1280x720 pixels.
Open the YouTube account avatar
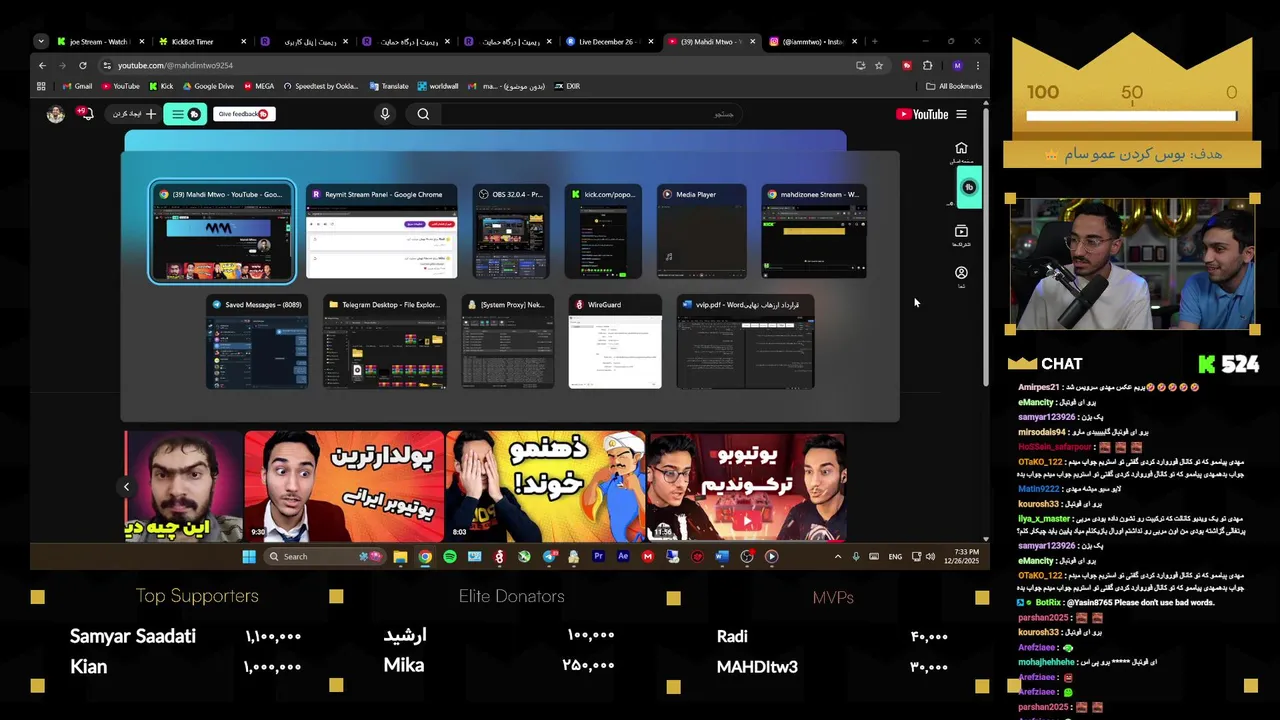click(56, 114)
